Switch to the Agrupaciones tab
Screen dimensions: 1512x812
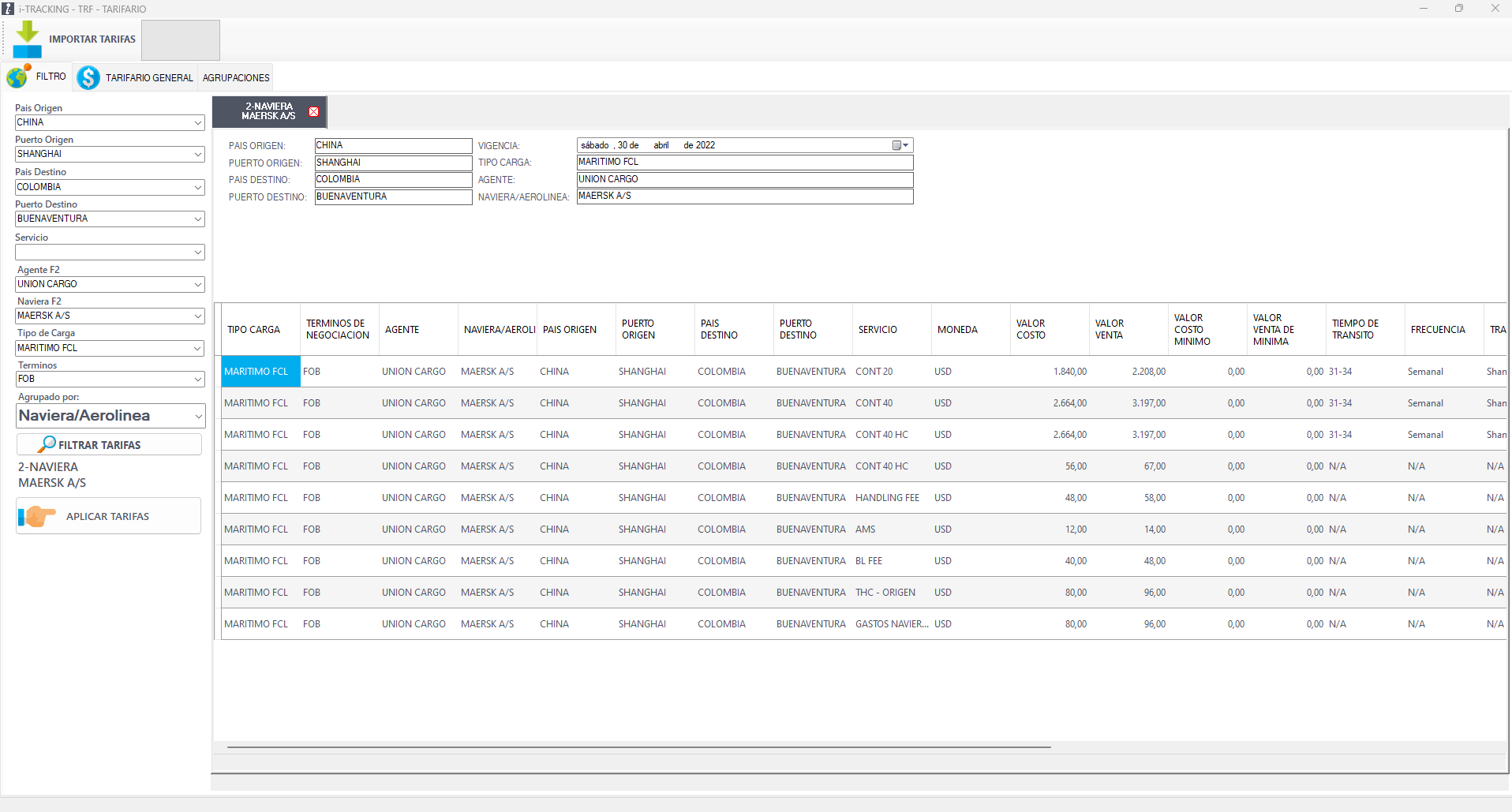236,78
